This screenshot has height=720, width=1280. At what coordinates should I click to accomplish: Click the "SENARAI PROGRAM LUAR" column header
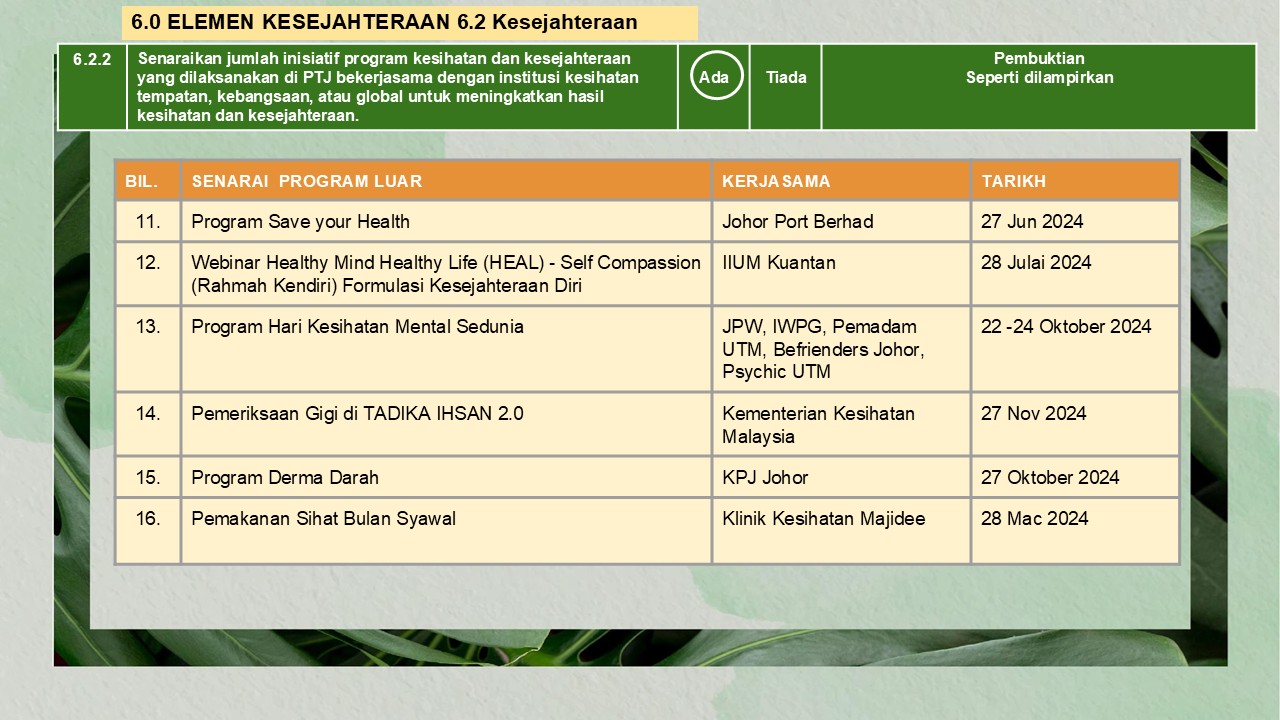[x=306, y=181]
